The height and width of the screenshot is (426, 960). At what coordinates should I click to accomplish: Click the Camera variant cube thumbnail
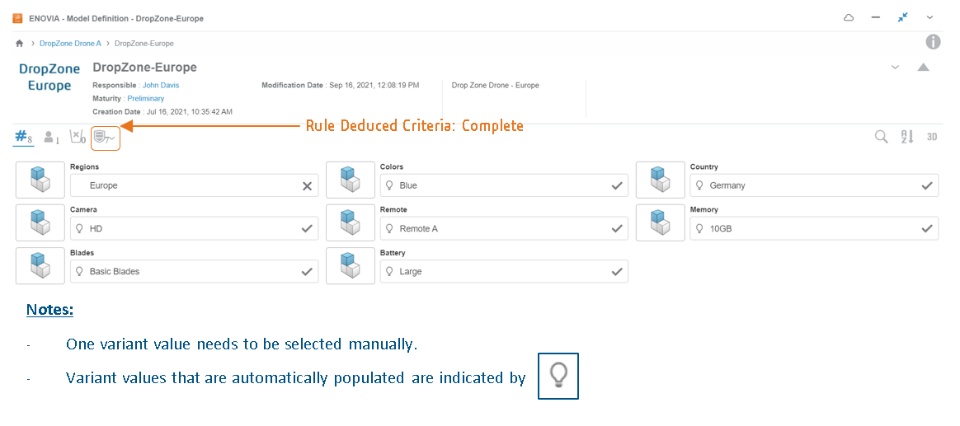(x=40, y=223)
